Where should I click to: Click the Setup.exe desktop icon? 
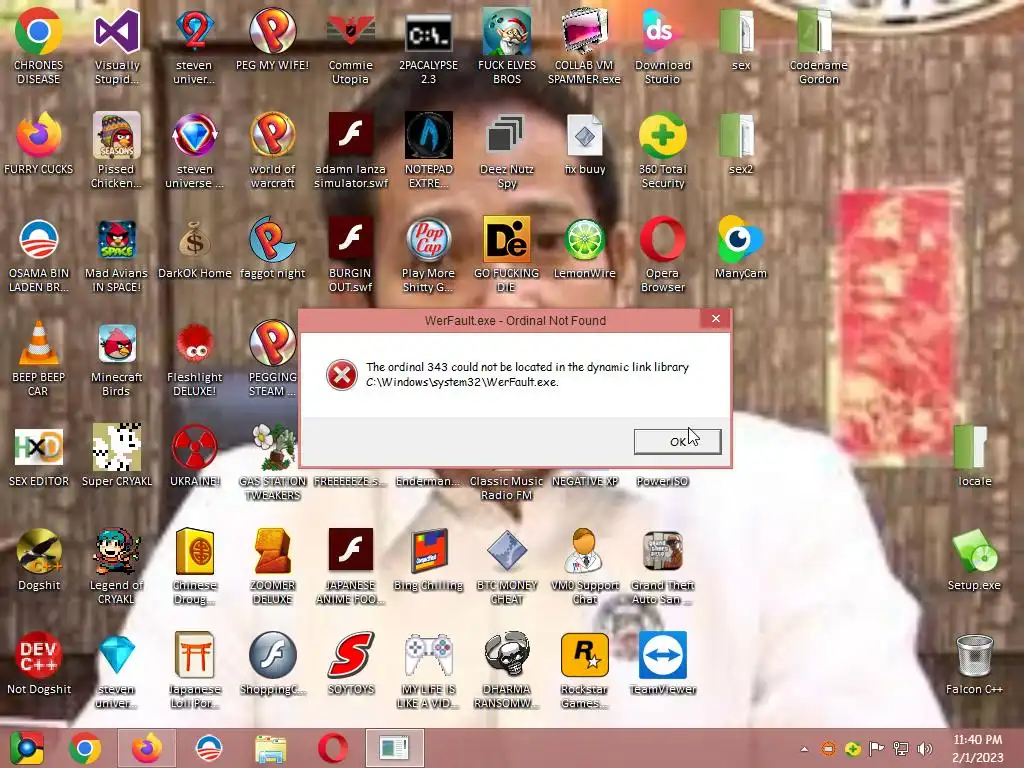tap(974, 560)
